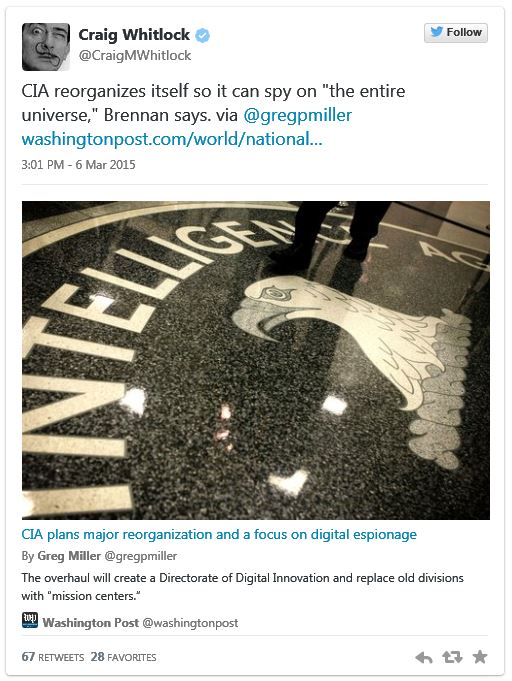Open the CIA plans major reorganization headline
The image size is (512, 681).
point(219,535)
